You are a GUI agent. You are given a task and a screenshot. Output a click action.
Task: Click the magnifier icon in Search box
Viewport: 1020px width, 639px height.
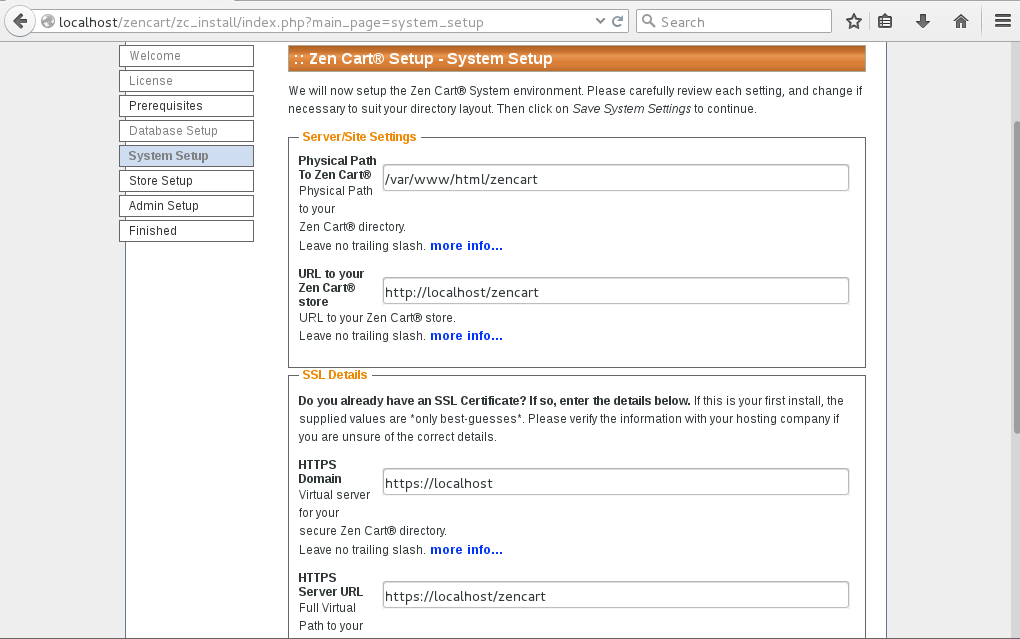click(649, 21)
